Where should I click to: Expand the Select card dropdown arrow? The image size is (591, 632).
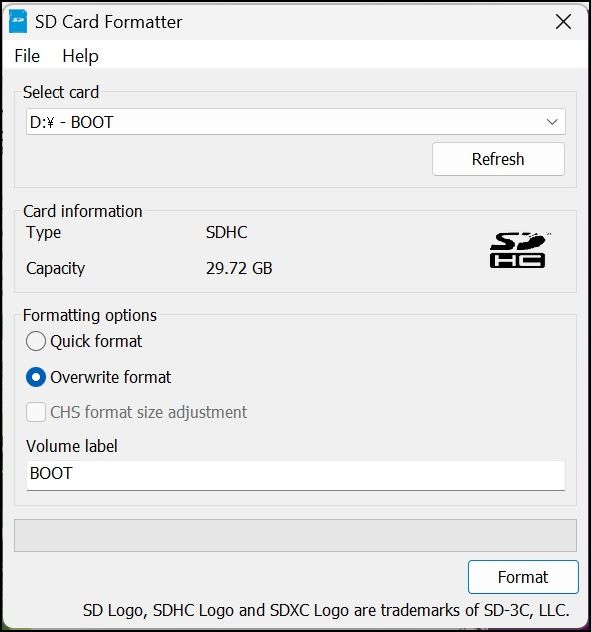552,122
